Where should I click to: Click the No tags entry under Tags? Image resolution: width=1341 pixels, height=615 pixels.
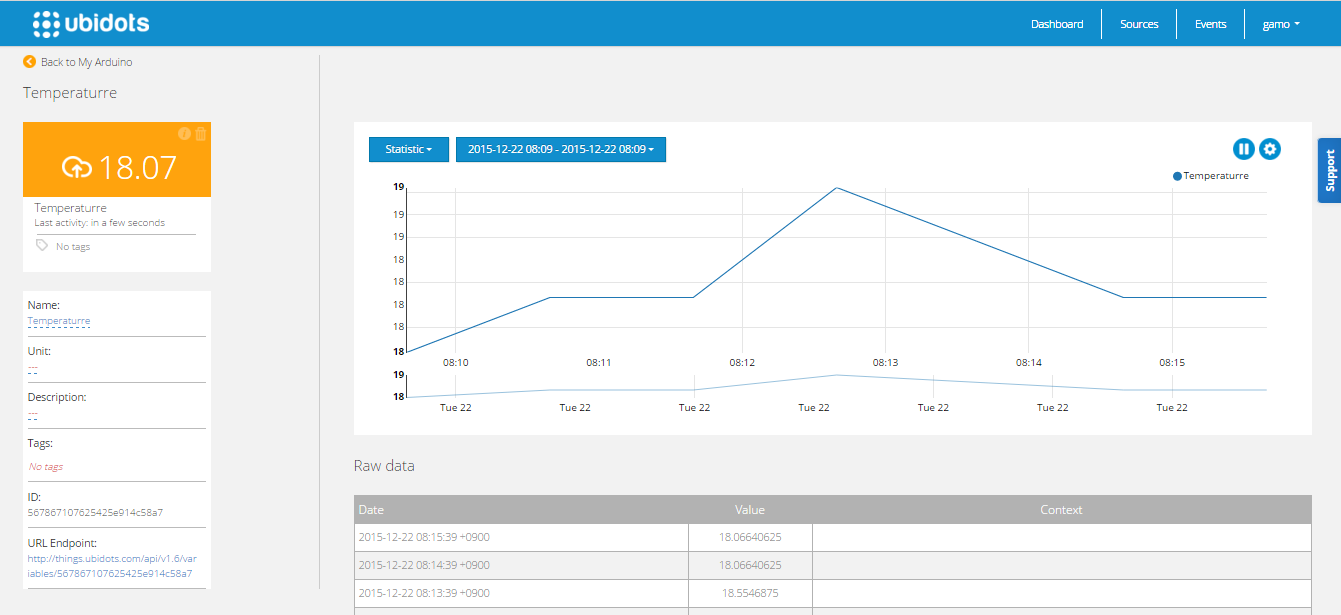point(46,467)
